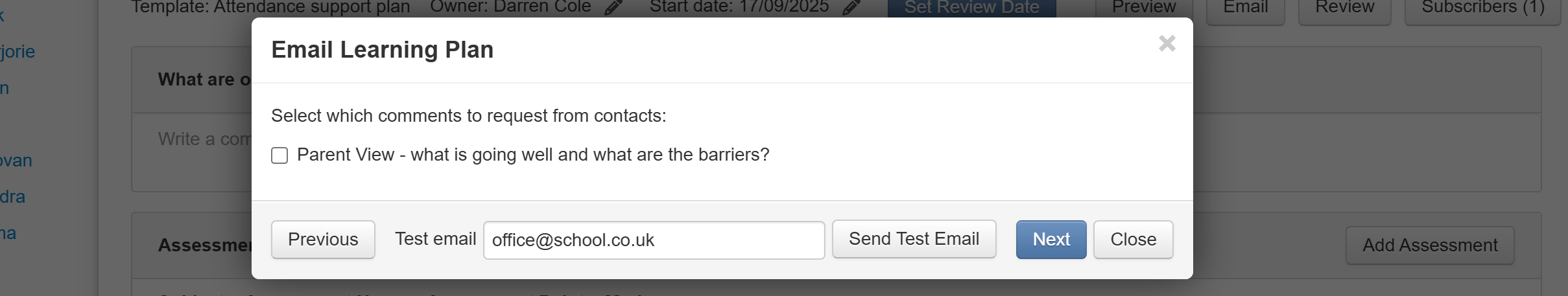Click the Close button in the dialog footer
Viewport: 1568px width, 296px height.
tap(1133, 240)
